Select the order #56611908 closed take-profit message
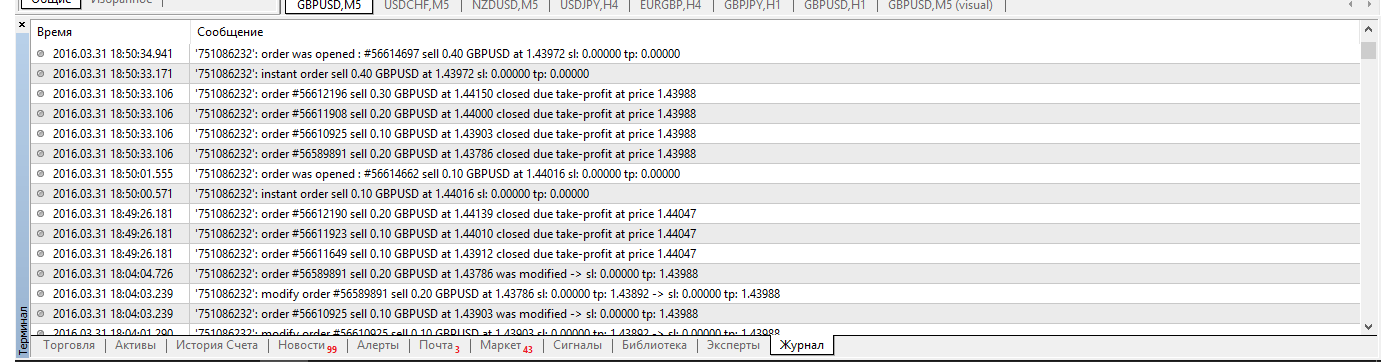The height and width of the screenshot is (362, 1381). coord(446,114)
